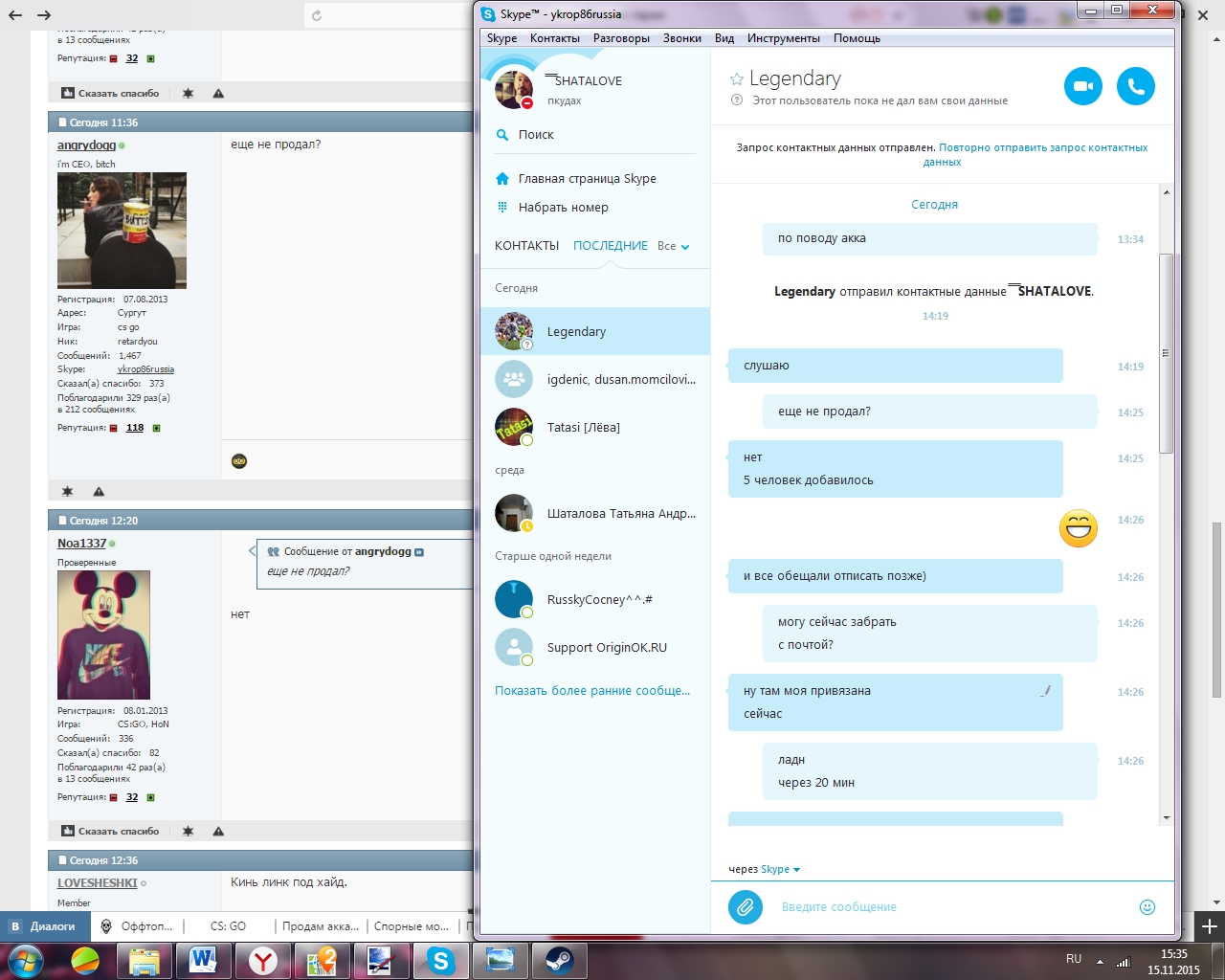This screenshot has width=1225, height=980.
Task: Open the Вид menu
Action: pos(724,38)
